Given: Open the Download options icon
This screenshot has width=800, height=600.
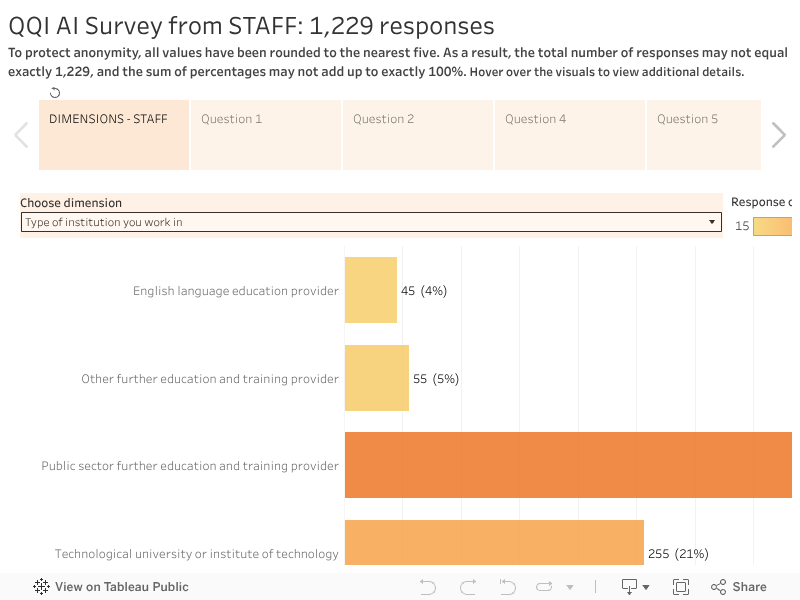Looking at the screenshot, I should point(635,587).
